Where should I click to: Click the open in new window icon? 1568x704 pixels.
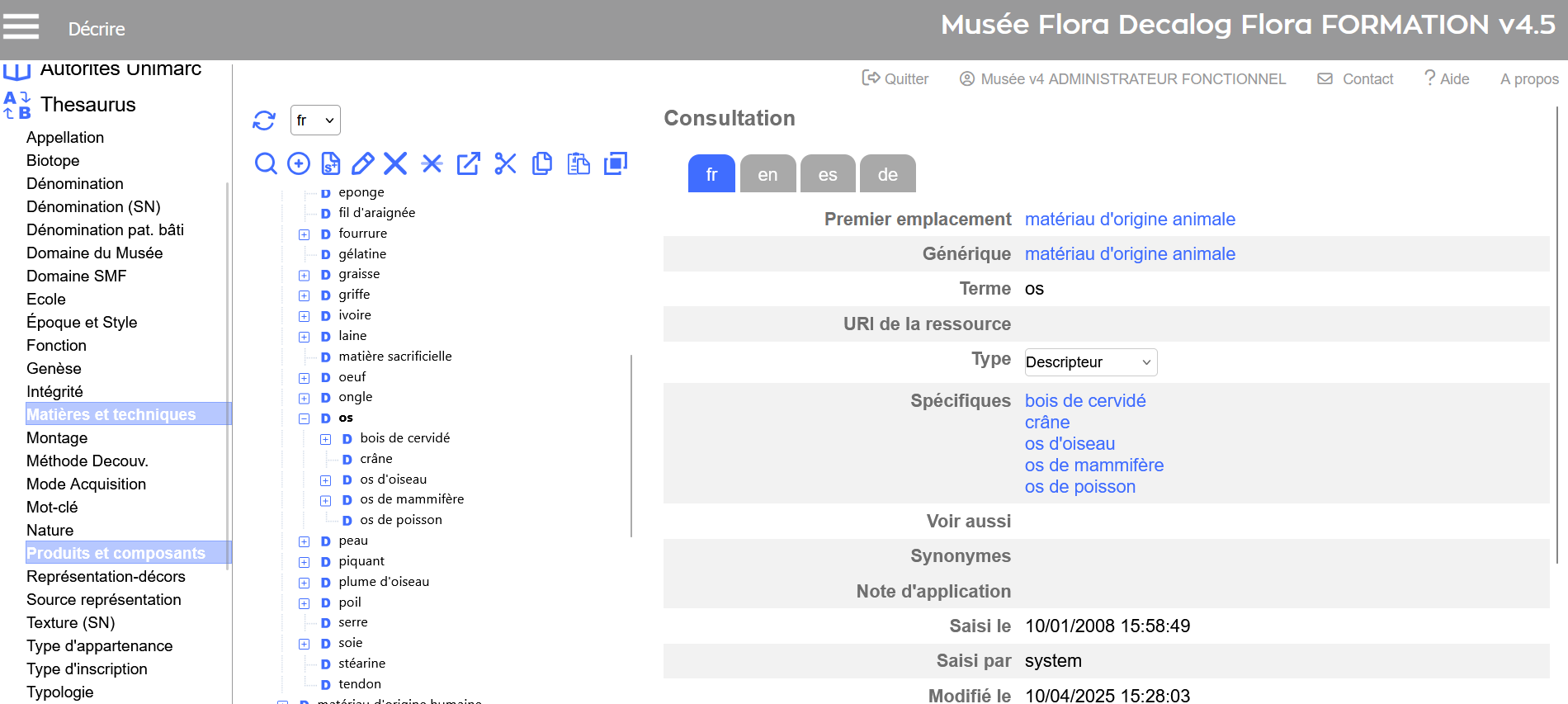coord(468,163)
